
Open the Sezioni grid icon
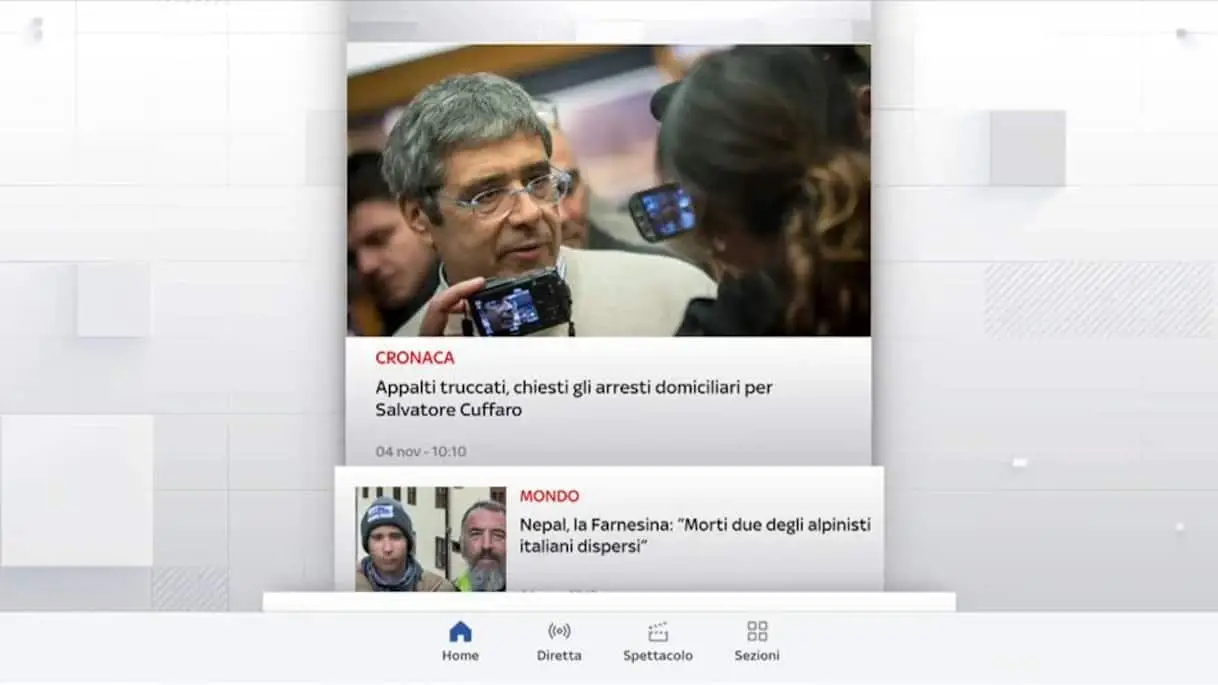757,632
